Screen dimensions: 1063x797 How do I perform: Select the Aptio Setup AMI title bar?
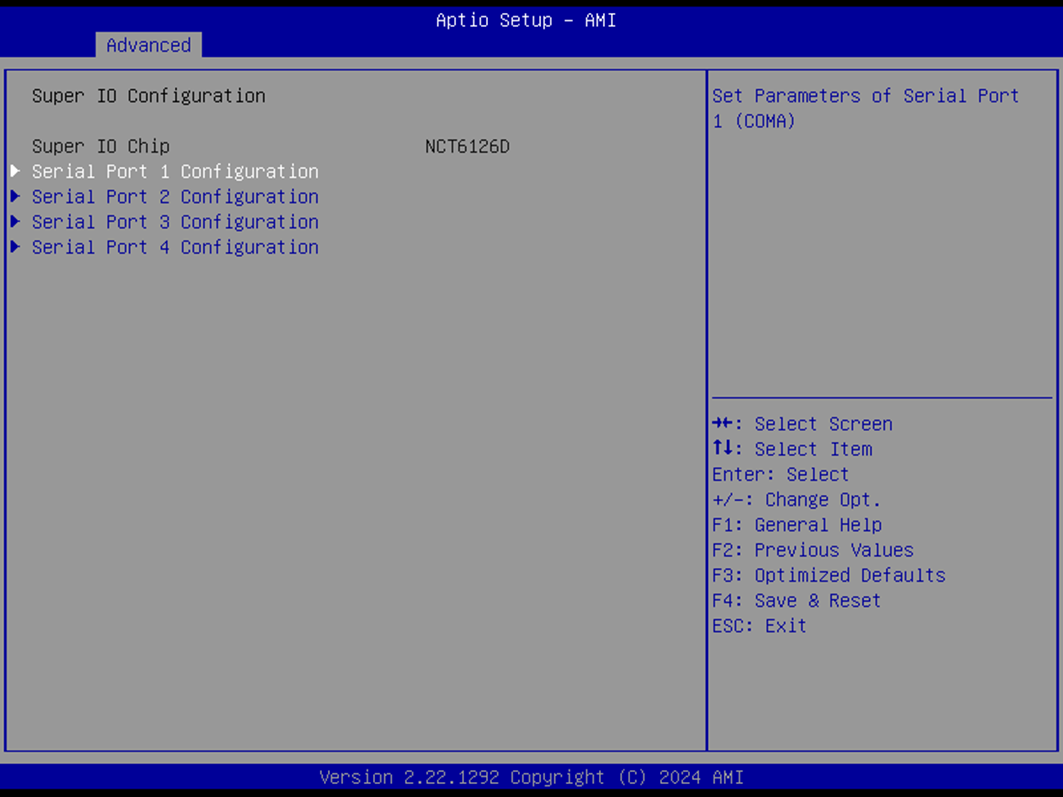point(526,20)
